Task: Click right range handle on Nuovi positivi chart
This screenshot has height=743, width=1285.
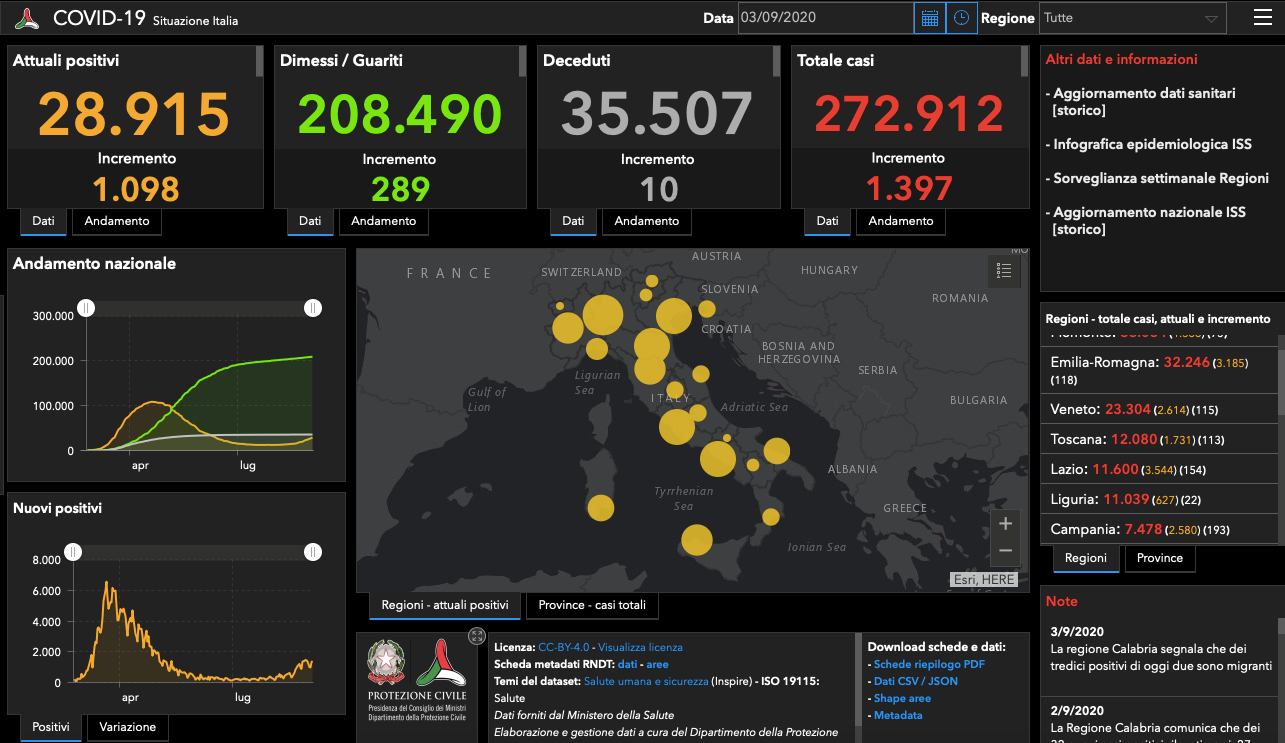Action: point(313,552)
